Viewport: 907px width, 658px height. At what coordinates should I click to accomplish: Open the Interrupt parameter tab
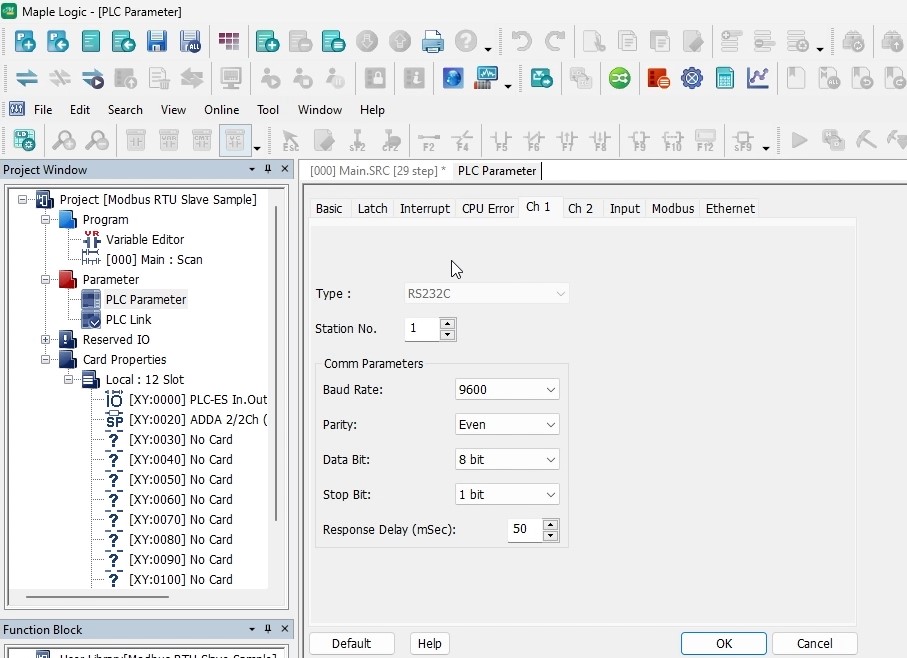point(425,209)
